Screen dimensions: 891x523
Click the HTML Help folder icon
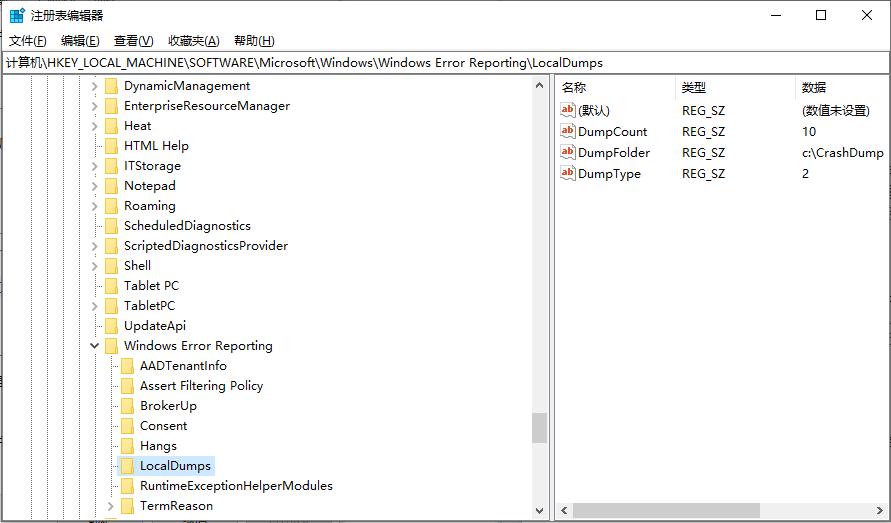pyautogui.click(x=111, y=146)
